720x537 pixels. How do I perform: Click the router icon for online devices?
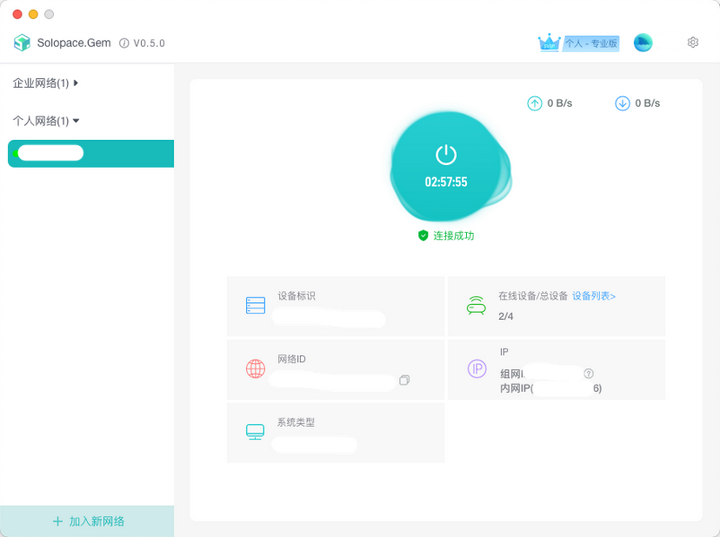[476, 305]
